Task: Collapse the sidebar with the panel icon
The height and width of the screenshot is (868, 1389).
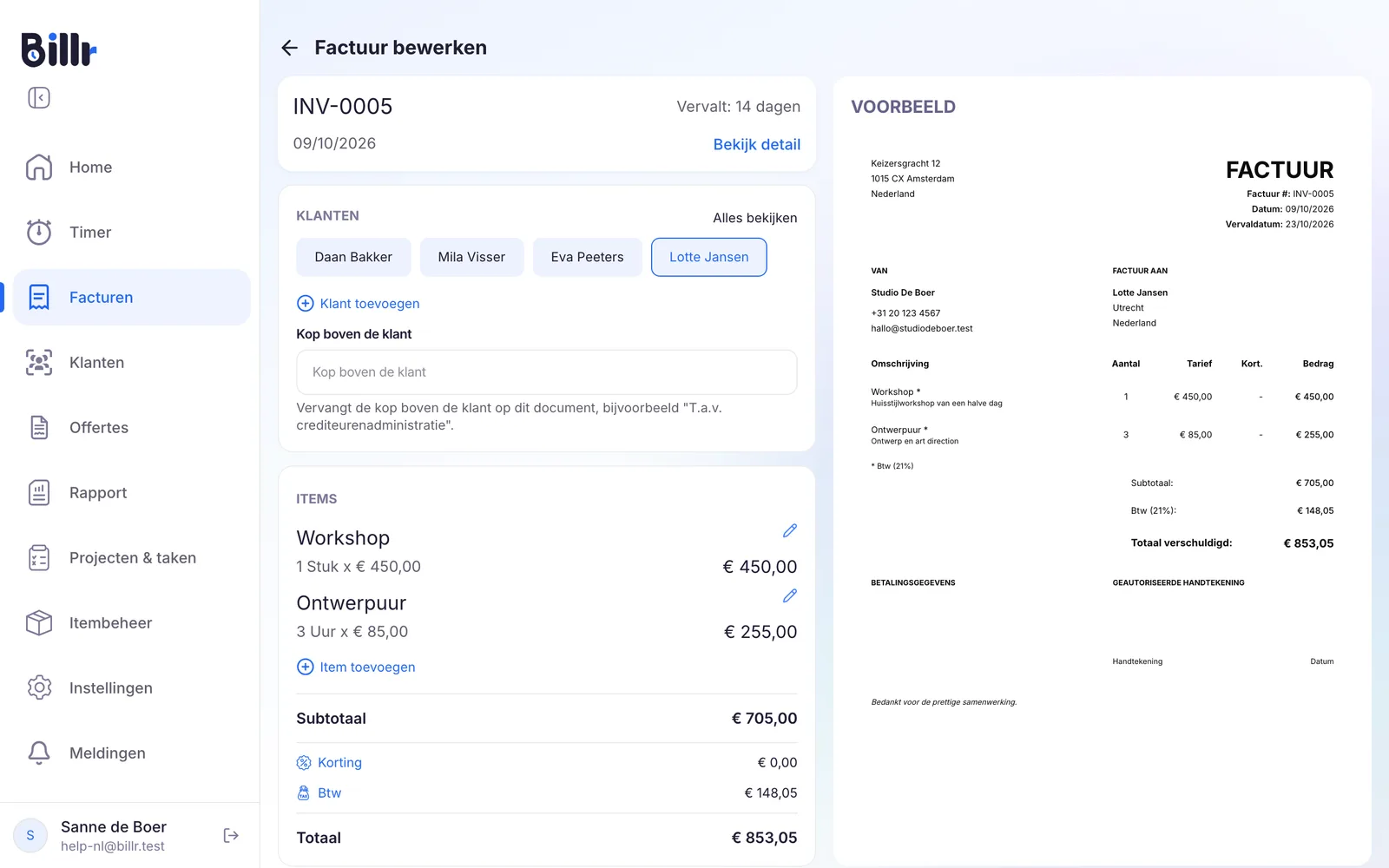Action: [39, 97]
